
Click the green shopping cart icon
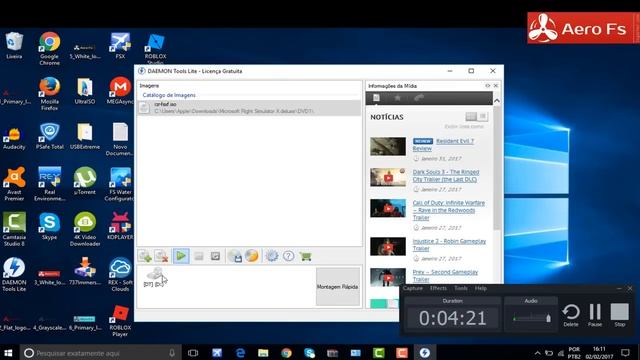tap(305, 256)
